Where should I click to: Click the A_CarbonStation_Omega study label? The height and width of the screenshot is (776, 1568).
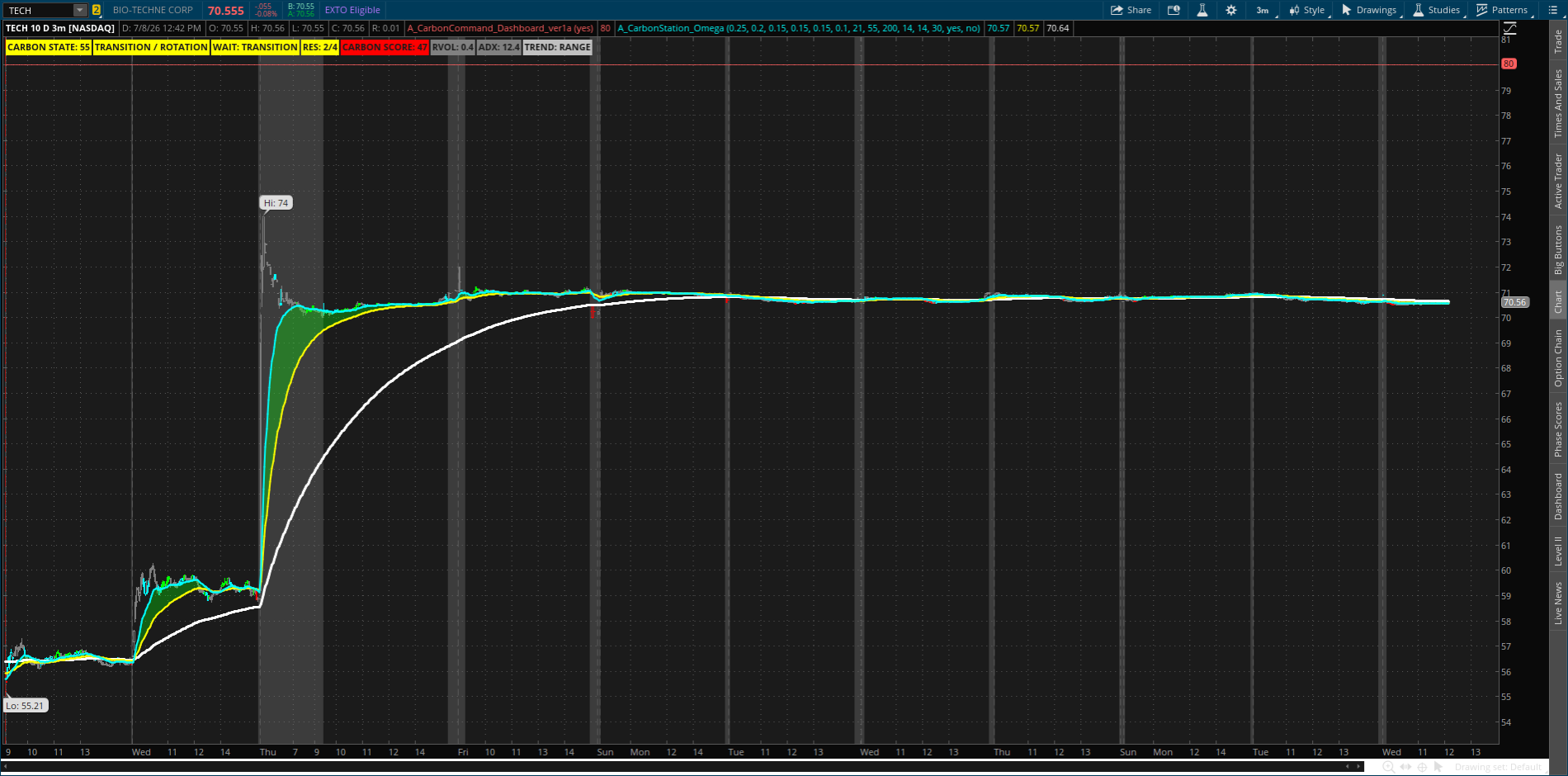(x=799, y=28)
